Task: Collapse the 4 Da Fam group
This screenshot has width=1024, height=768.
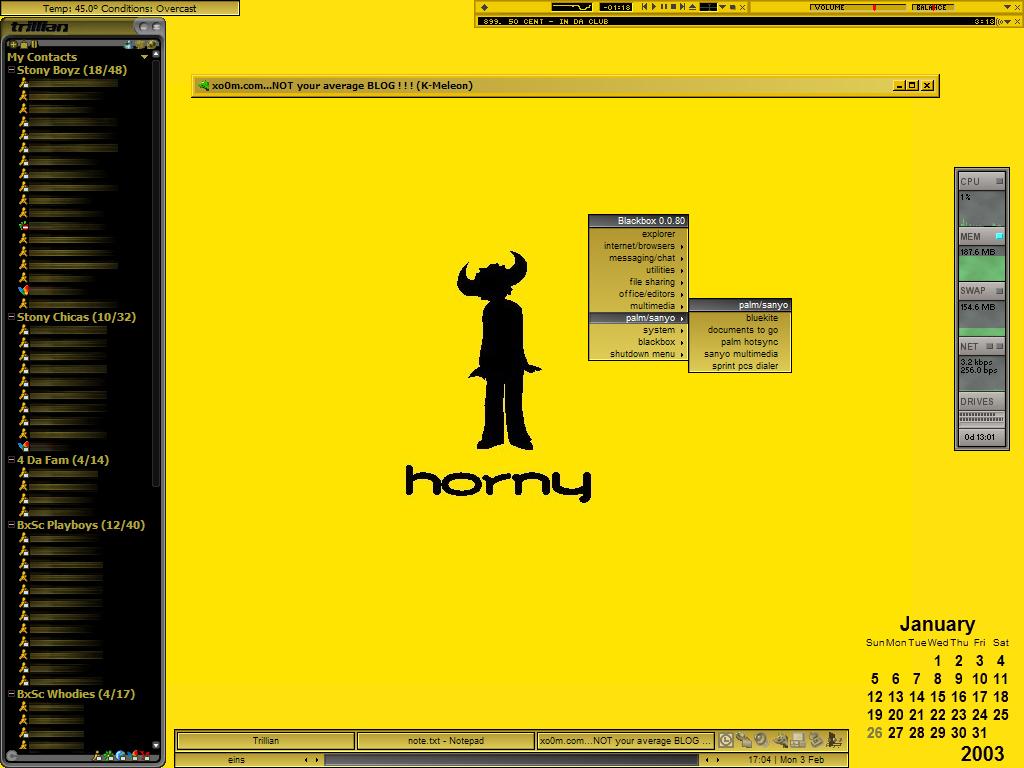Action: tap(11, 460)
